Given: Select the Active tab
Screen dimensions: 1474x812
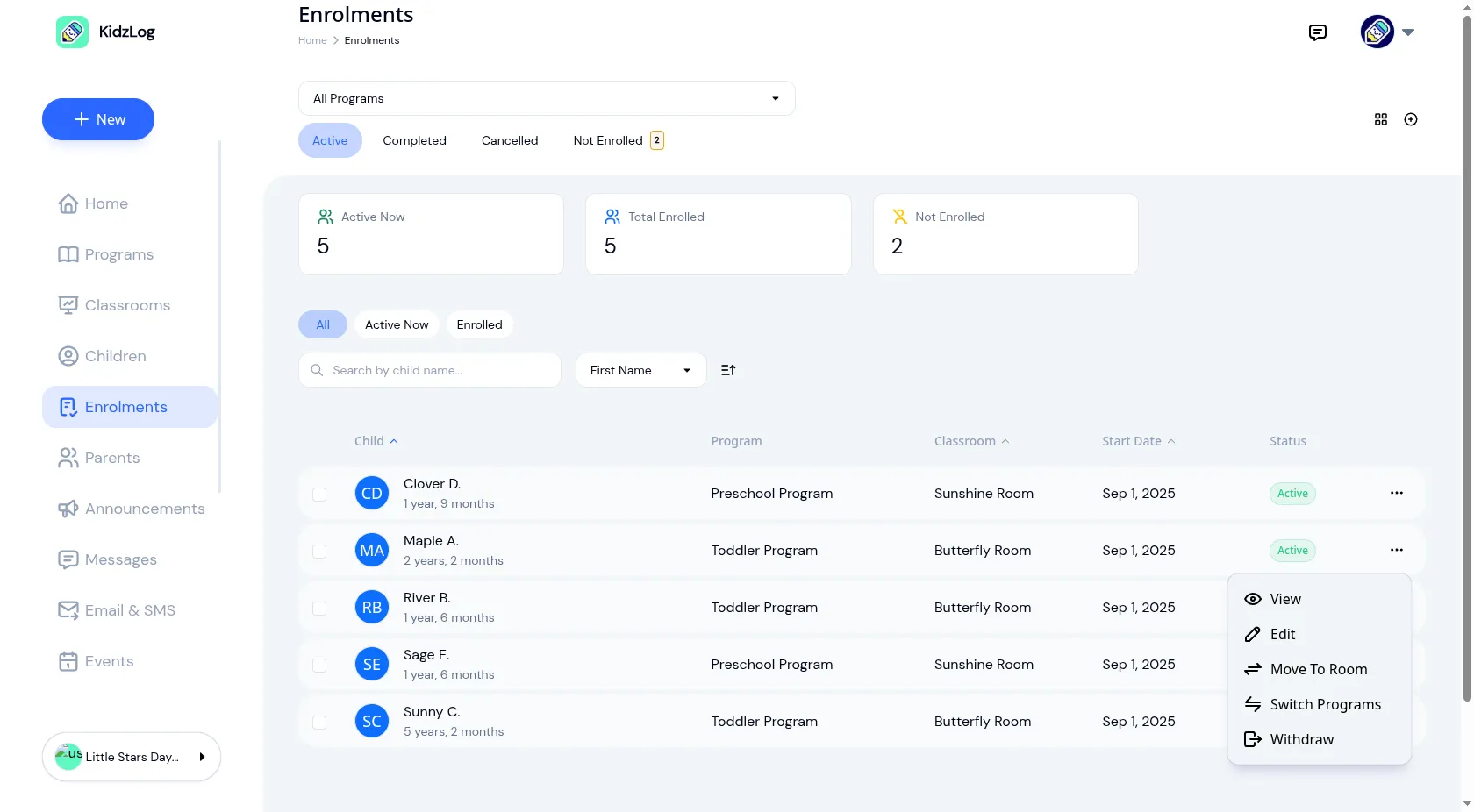Looking at the screenshot, I should pos(330,140).
